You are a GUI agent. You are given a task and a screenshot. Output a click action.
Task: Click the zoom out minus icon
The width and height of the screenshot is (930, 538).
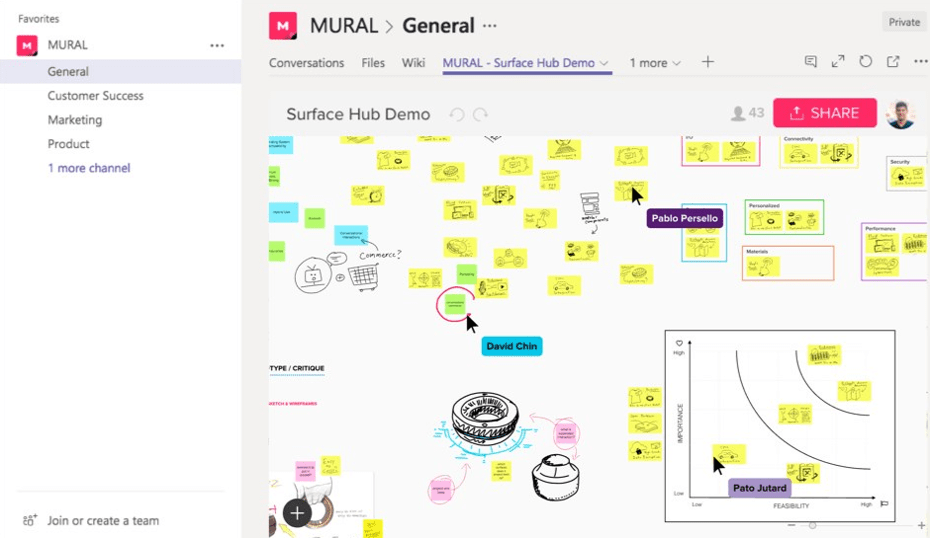click(x=791, y=525)
